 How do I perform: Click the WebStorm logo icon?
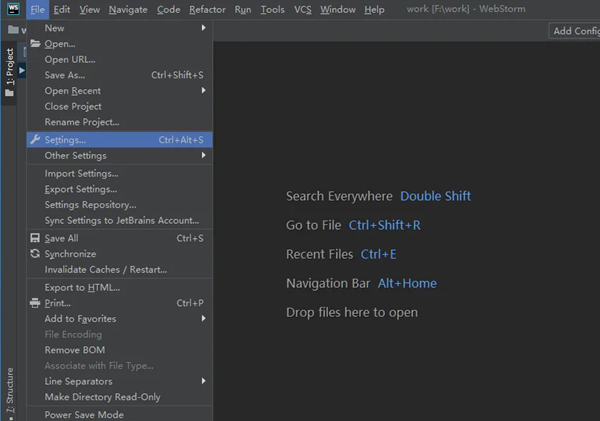[x=12, y=10]
